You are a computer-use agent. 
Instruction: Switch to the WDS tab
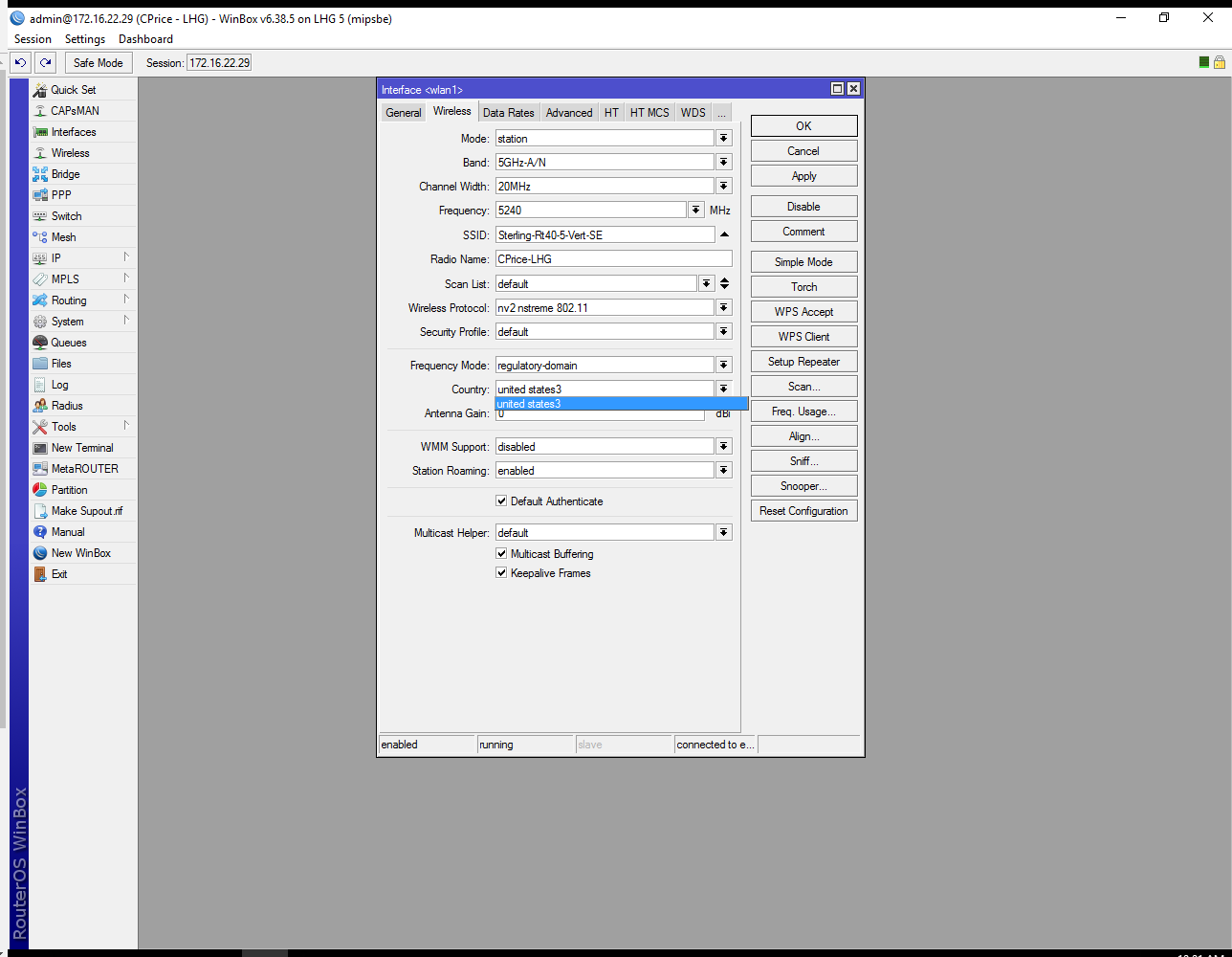pyautogui.click(x=693, y=113)
